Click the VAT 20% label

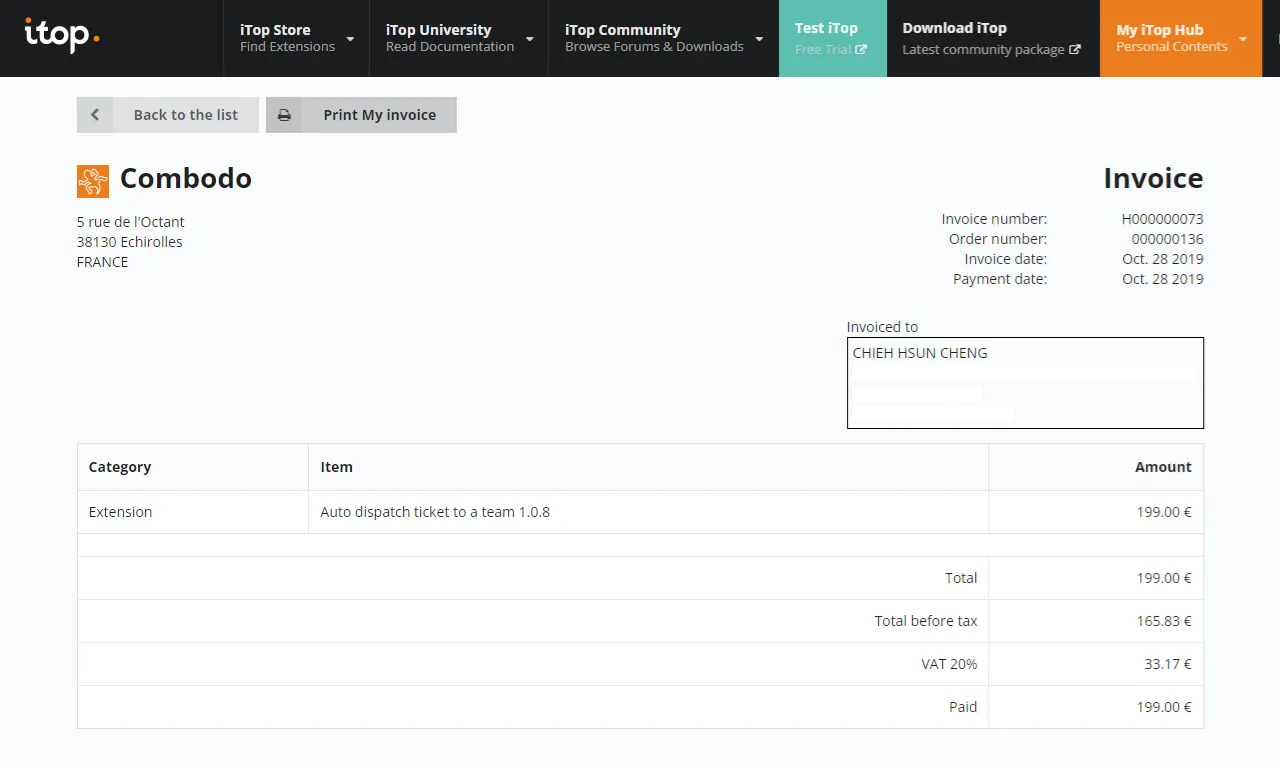click(949, 664)
